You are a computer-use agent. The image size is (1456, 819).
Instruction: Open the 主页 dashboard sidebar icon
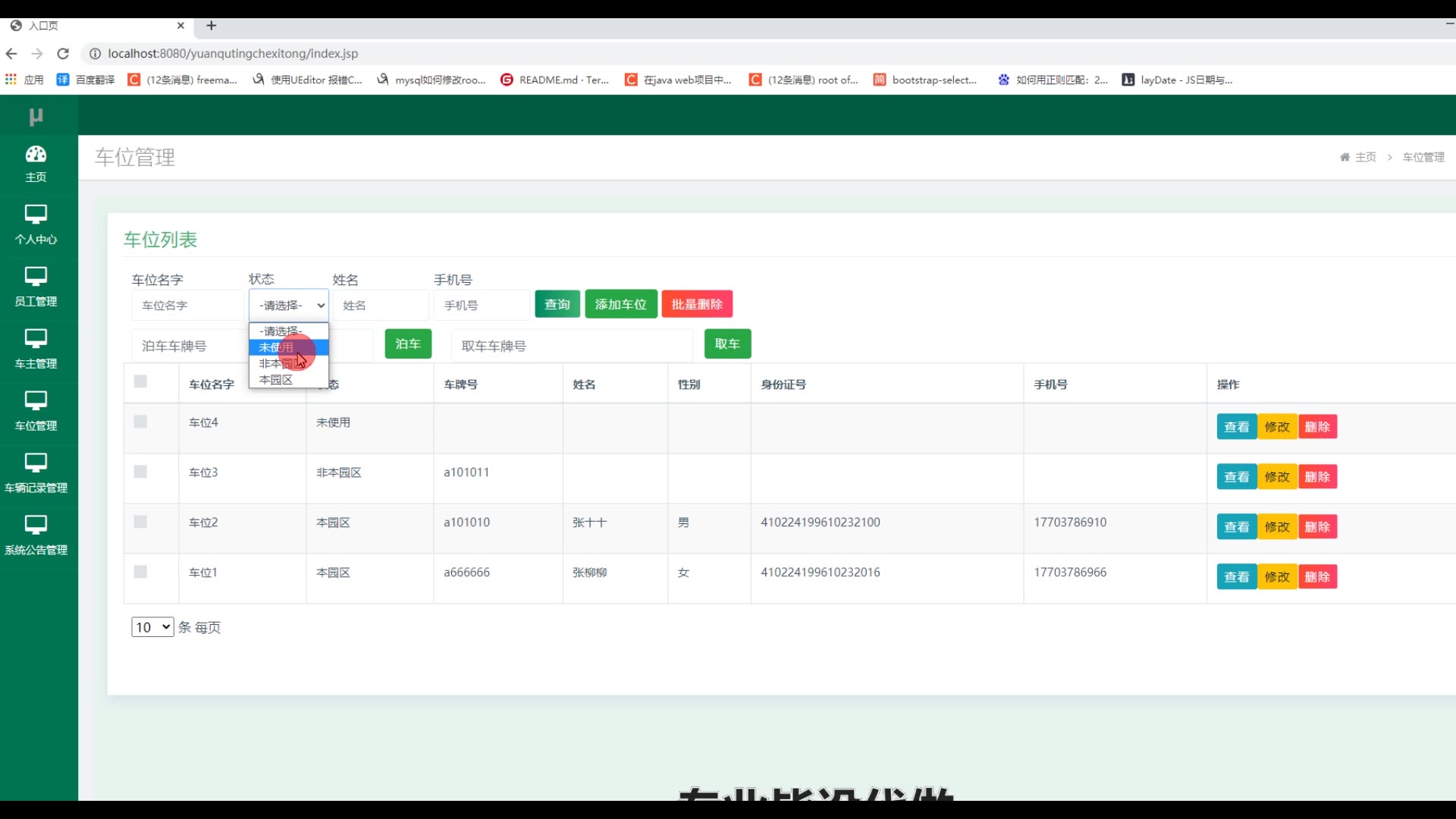pyautogui.click(x=36, y=155)
